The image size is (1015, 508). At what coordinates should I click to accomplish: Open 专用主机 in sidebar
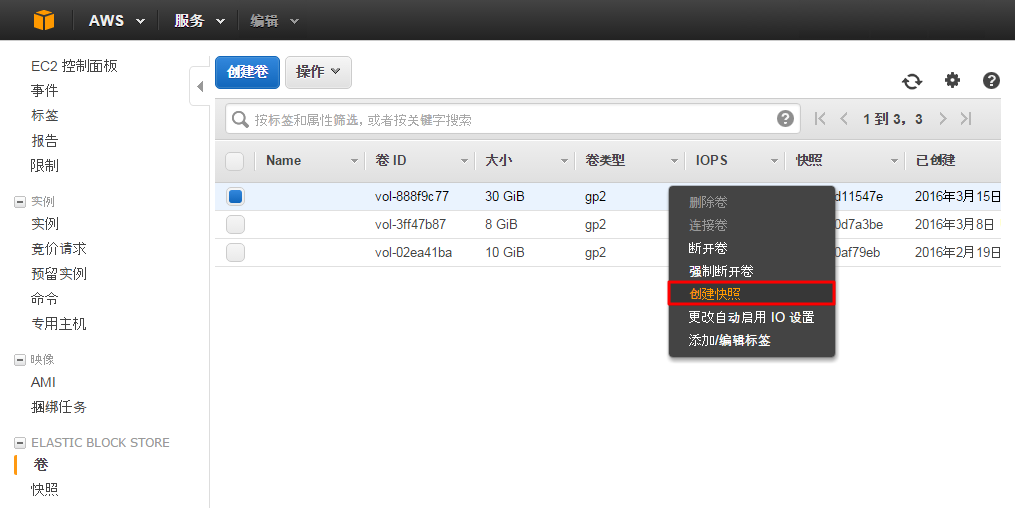pos(59,324)
